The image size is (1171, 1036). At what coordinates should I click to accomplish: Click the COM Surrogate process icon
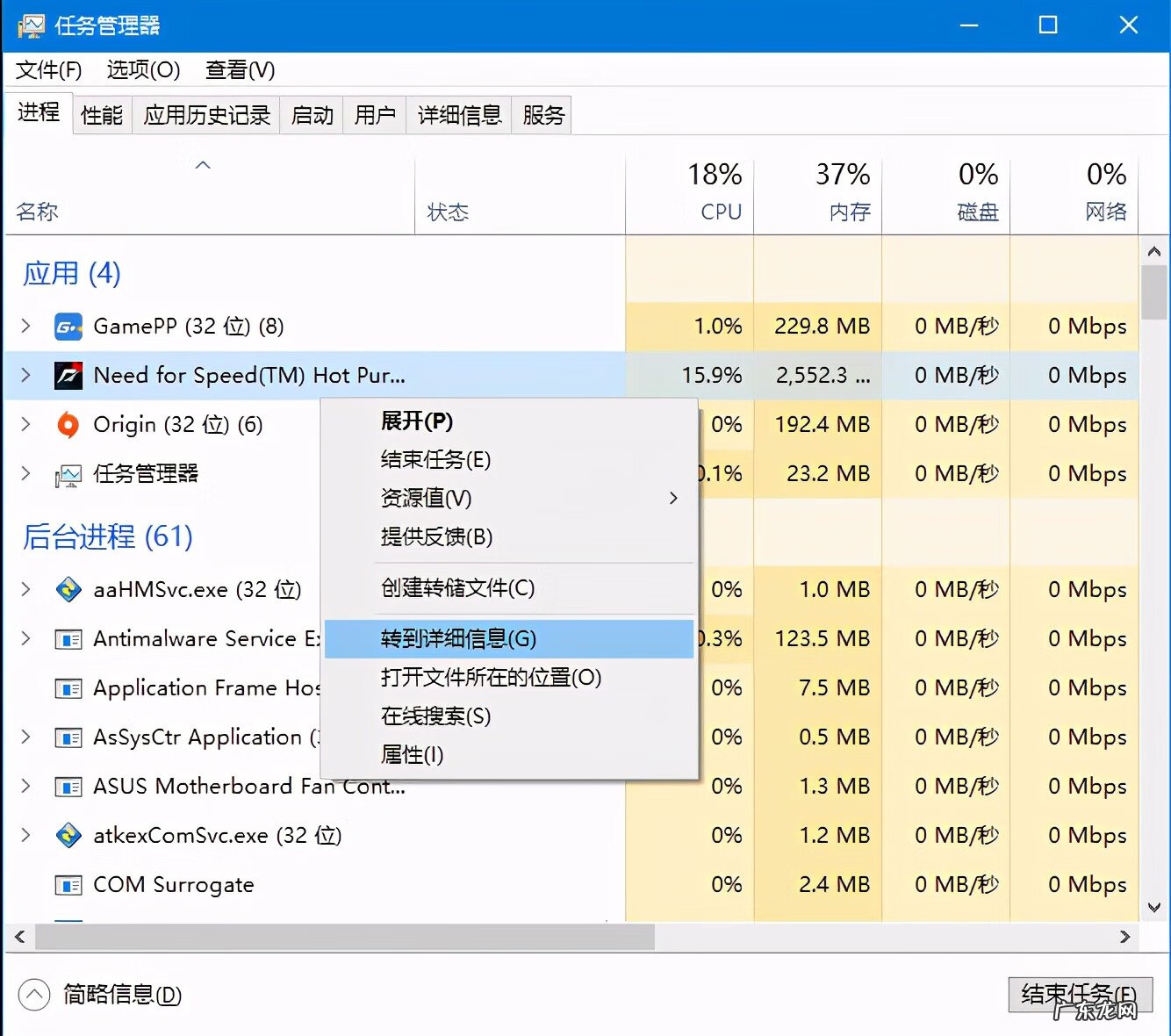(x=68, y=884)
